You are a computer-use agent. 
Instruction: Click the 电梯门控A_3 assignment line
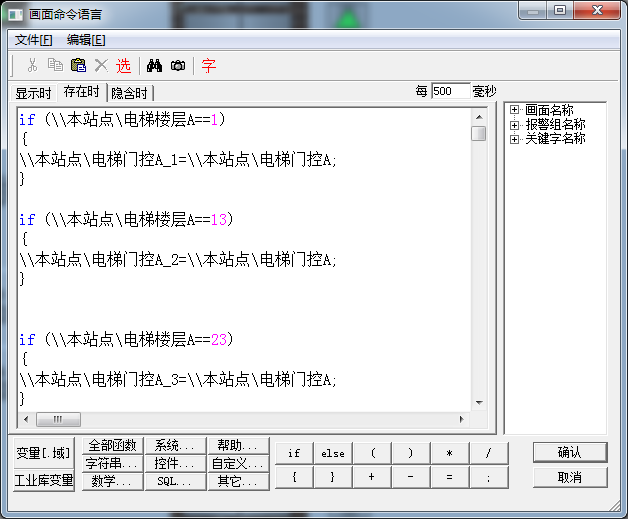tap(178, 380)
